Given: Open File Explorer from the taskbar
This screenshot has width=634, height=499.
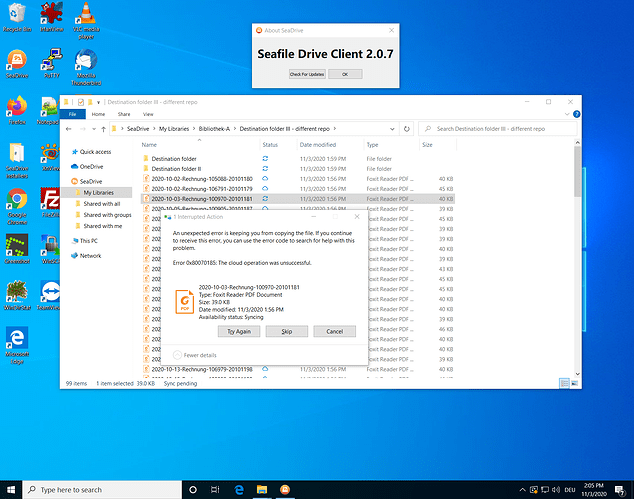Looking at the screenshot, I should [x=262, y=490].
